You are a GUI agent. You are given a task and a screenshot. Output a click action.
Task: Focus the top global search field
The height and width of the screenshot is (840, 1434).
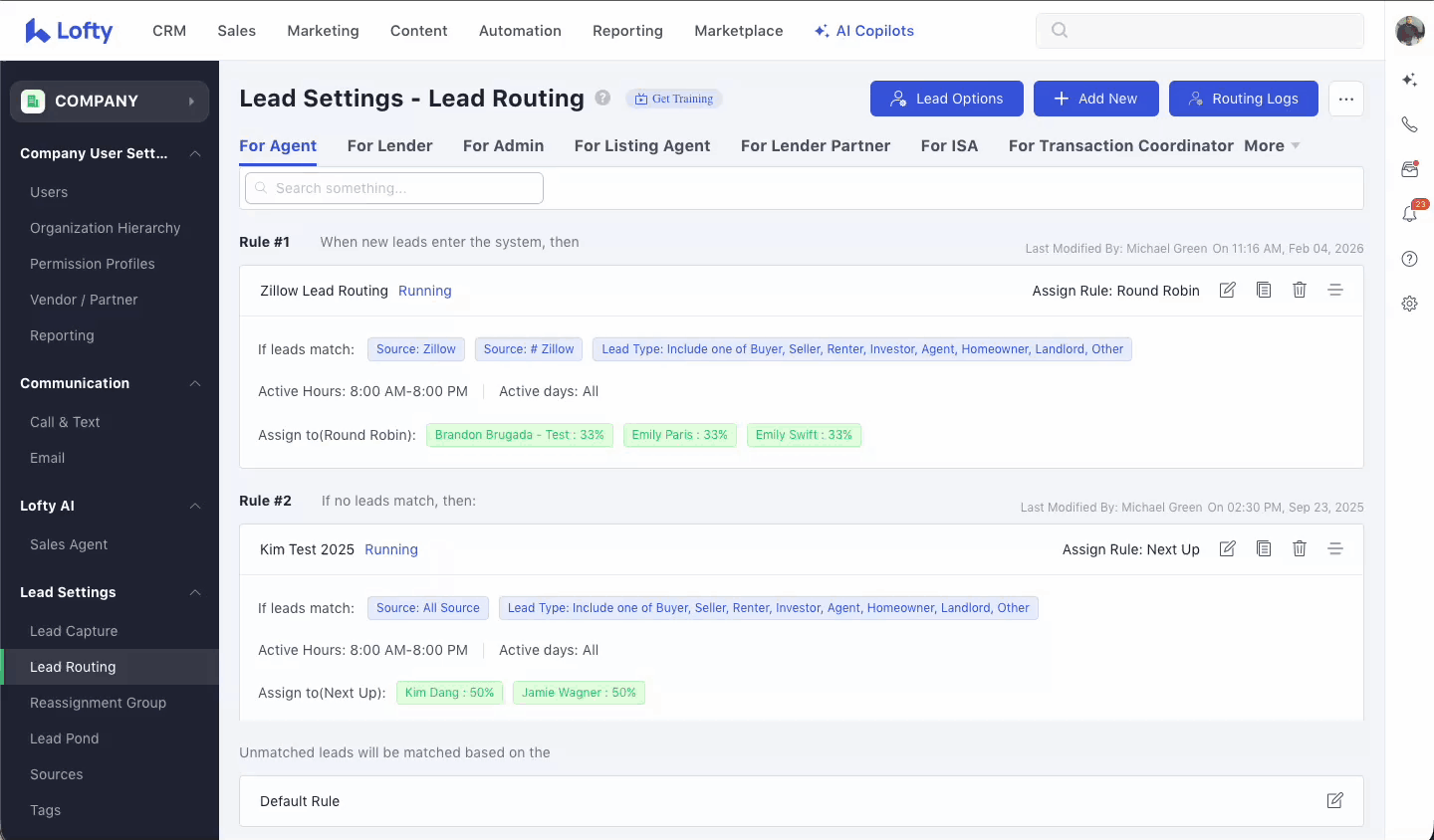pyautogui.click(x=1200, y=31)
